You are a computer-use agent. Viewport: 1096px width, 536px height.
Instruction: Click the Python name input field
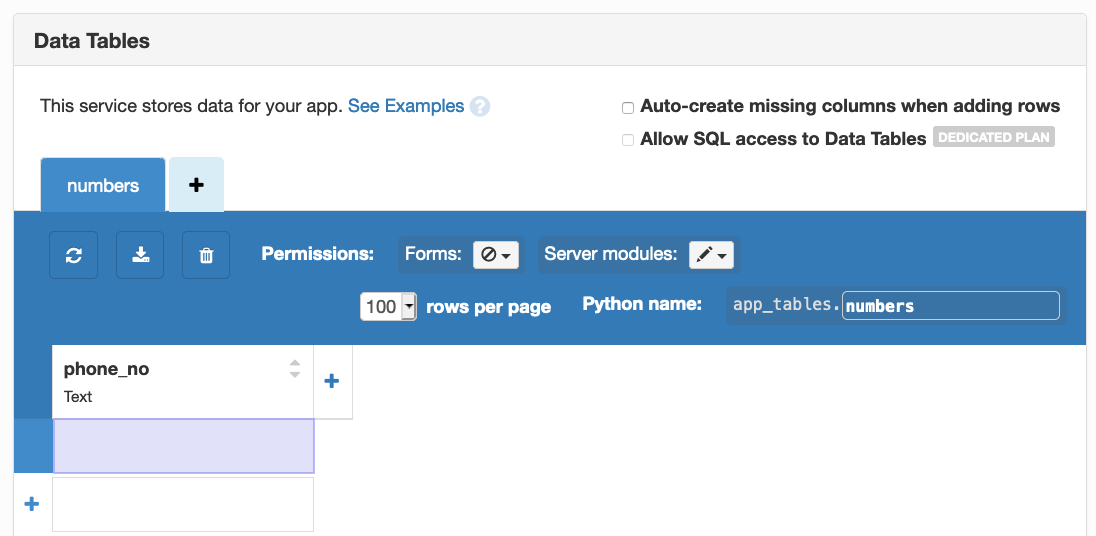(950, 306)
